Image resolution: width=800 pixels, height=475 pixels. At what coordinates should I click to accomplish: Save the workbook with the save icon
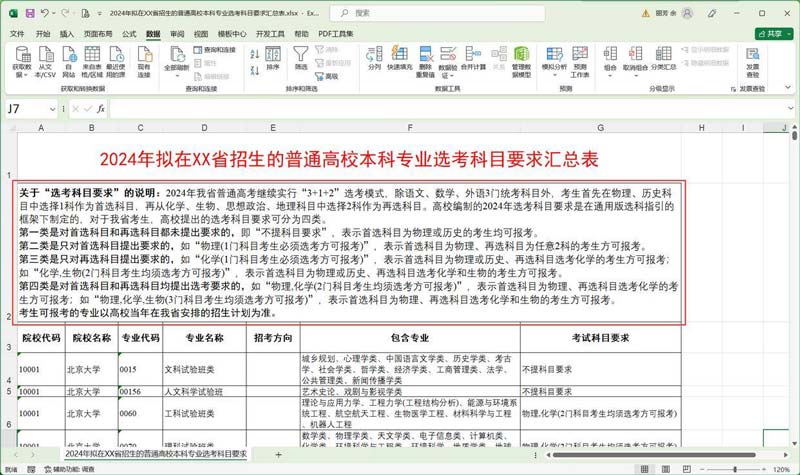click(30, 13)
